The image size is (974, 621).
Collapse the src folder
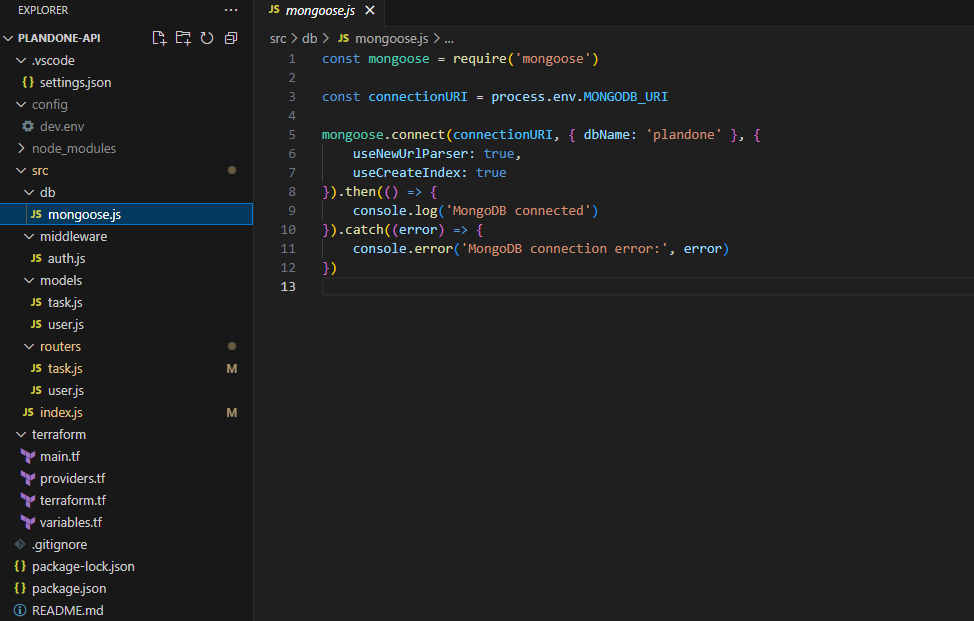[40, 170]
